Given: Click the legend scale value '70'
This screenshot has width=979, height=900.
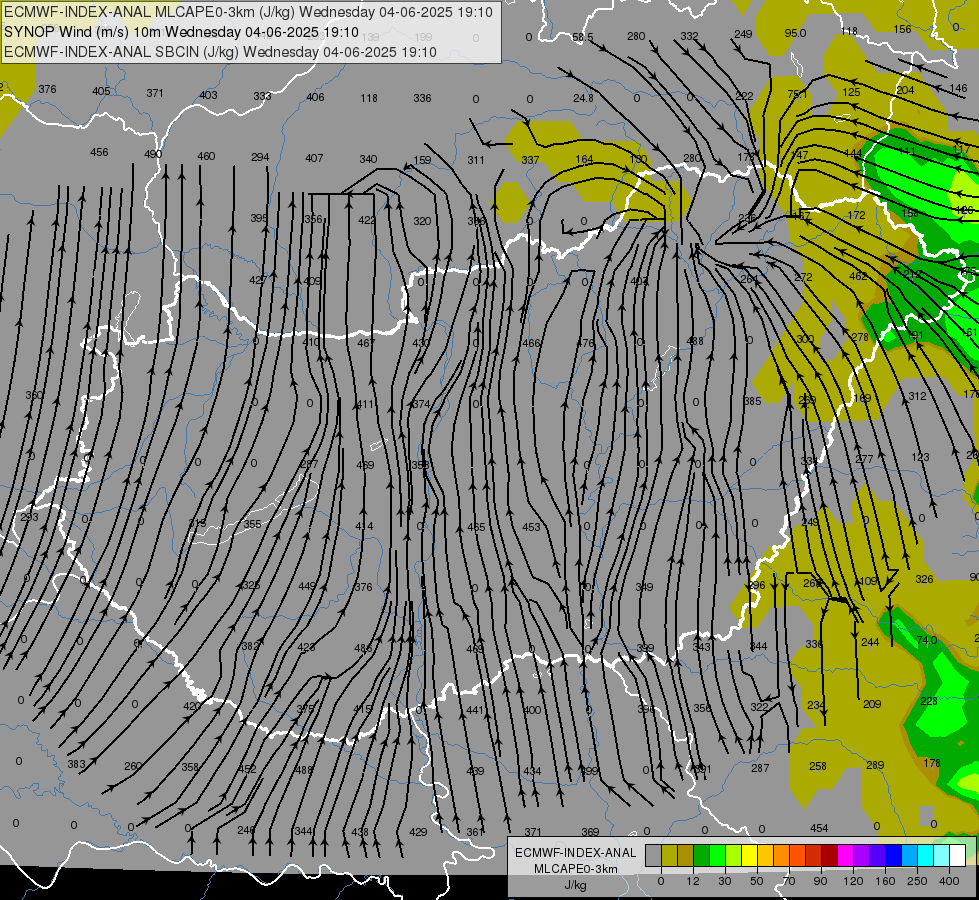Looking at the screenshot, I should pos(789,881).
